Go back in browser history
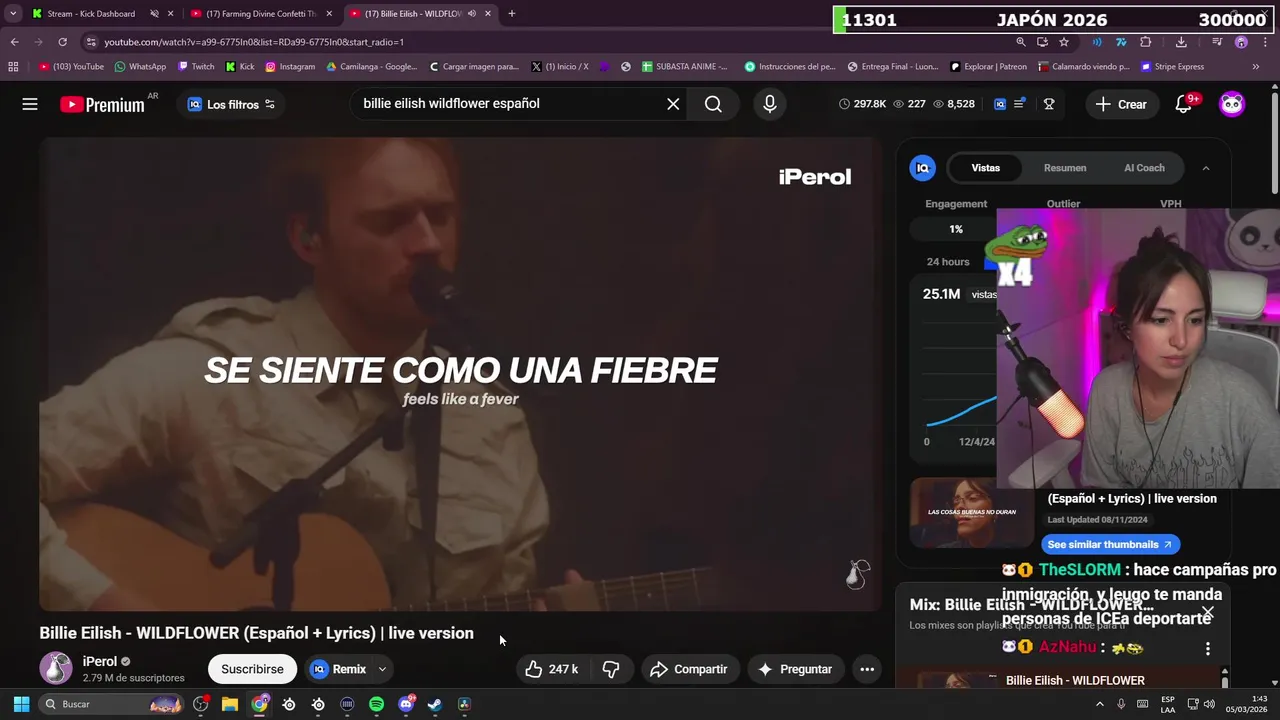1280x720 pixels. (x=14, y=42)
